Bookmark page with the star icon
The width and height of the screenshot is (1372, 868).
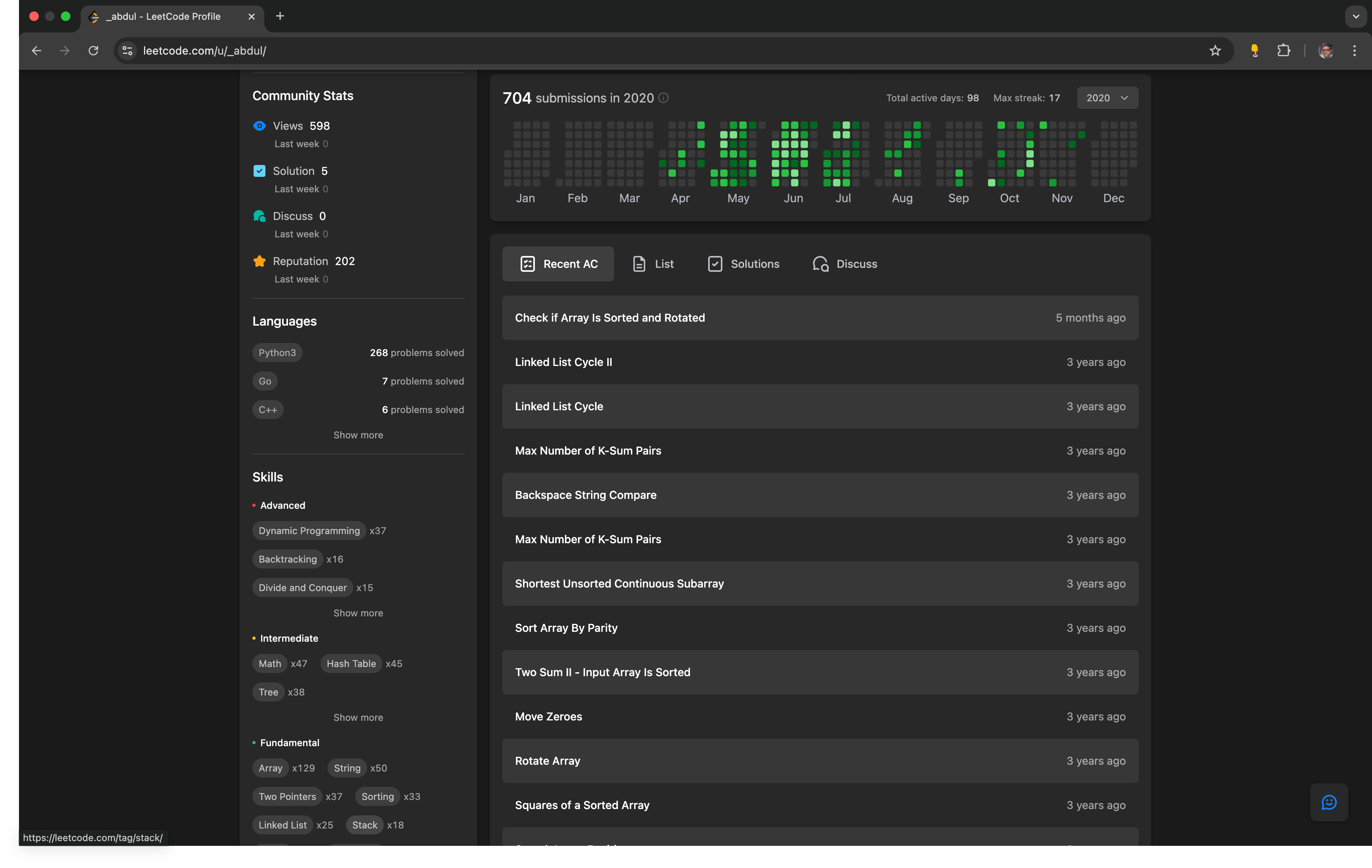(1215, 51)
